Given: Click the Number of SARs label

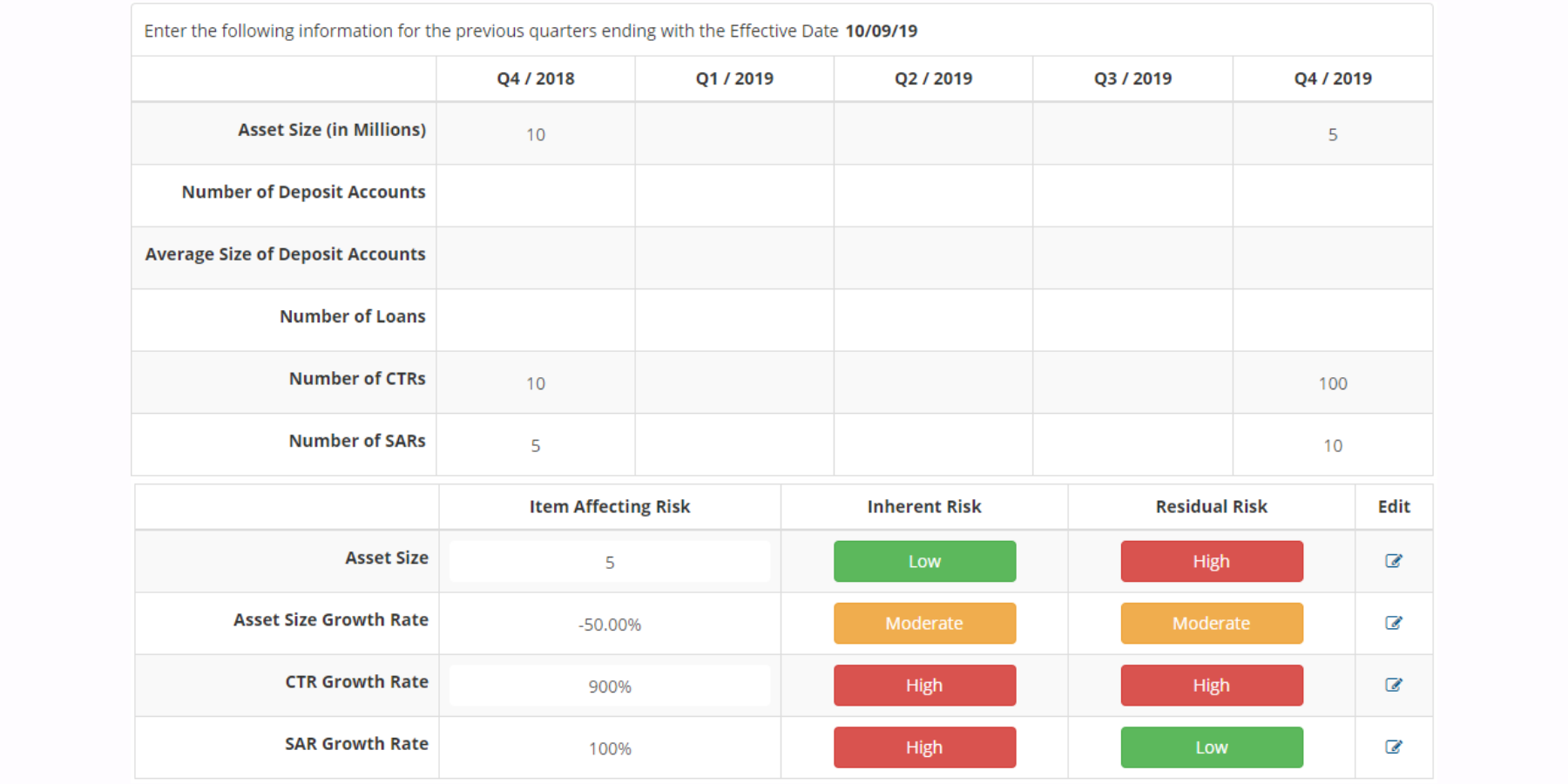Looking at the screenshot, I should click(x=357, y=441).
